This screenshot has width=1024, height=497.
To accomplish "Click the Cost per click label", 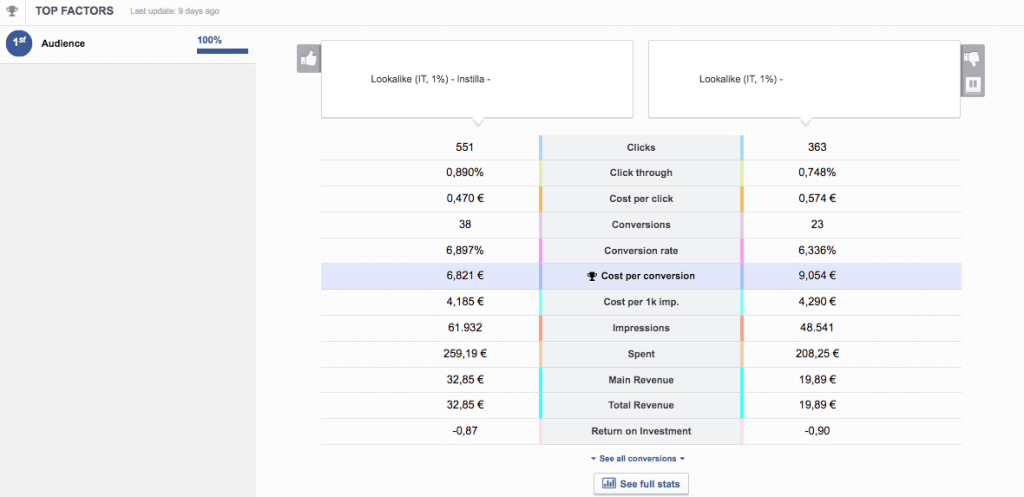I will click(641, 199).
